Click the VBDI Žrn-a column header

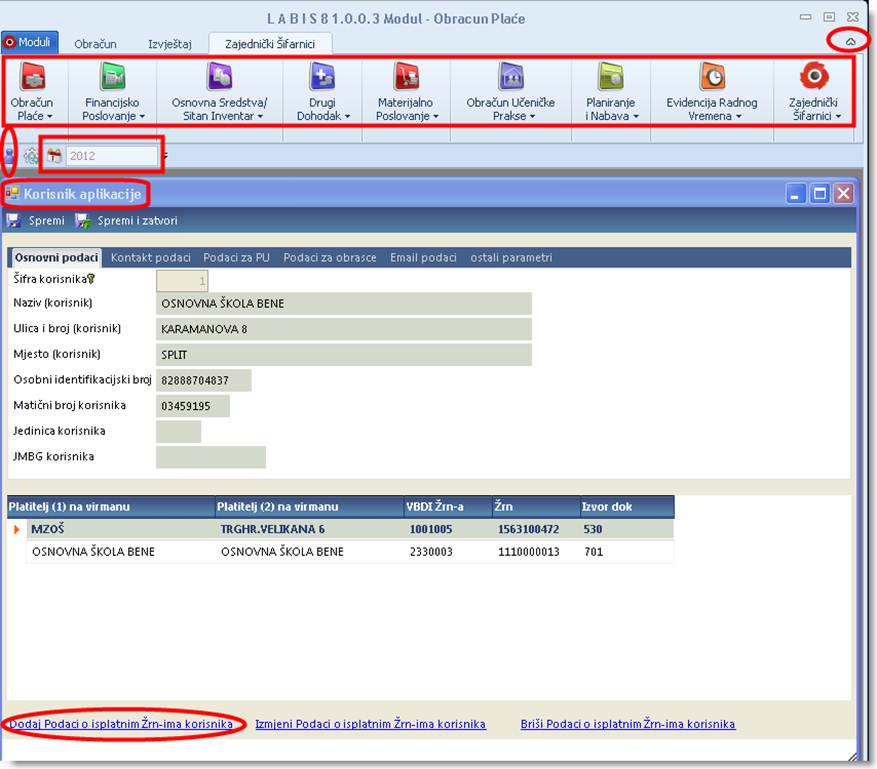(x=448, y=507)
